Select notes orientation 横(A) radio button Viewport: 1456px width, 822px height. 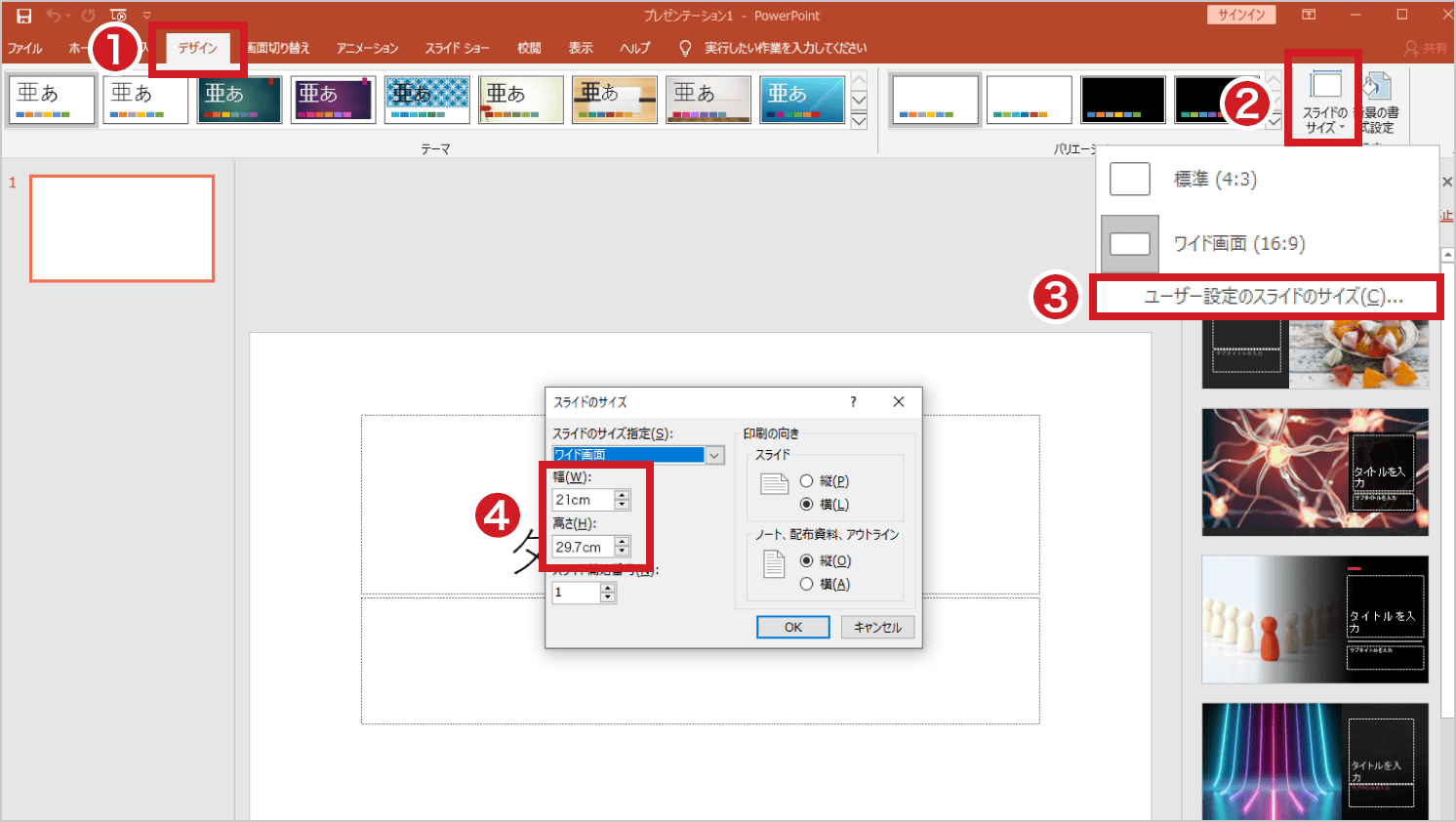point(807,584)
